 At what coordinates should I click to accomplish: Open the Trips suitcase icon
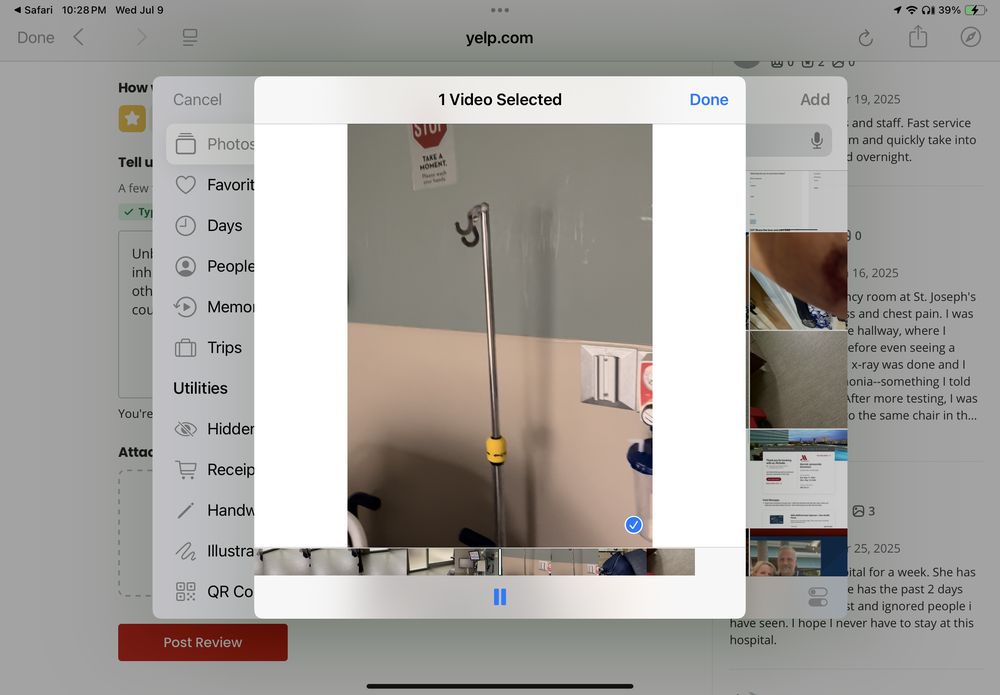(x=186, y=348)
